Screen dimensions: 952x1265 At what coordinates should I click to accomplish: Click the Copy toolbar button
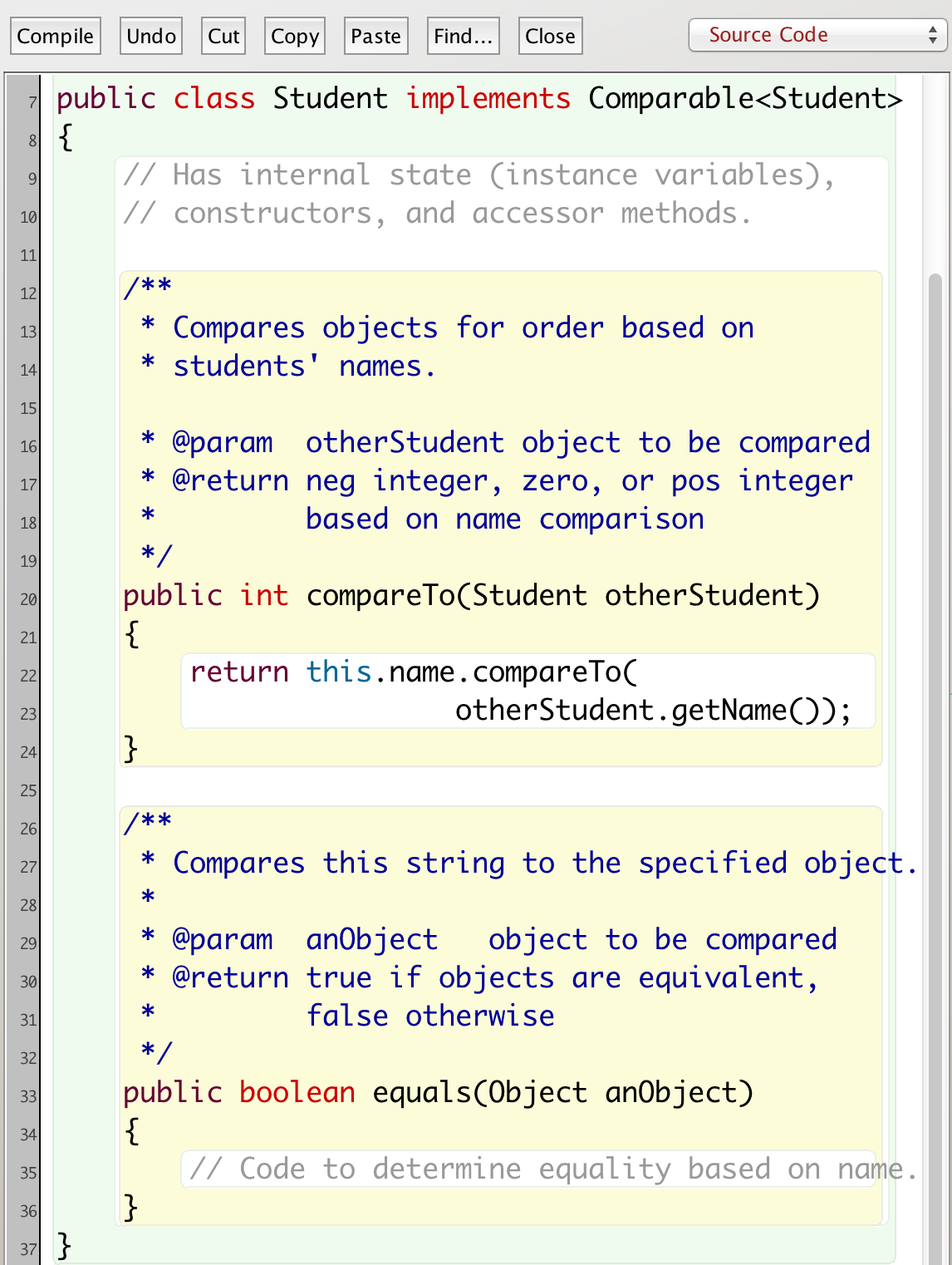(294, 36)
